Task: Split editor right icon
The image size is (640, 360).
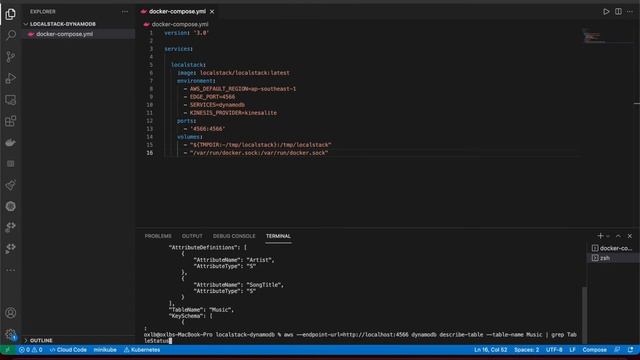Action: pos(618,11)
